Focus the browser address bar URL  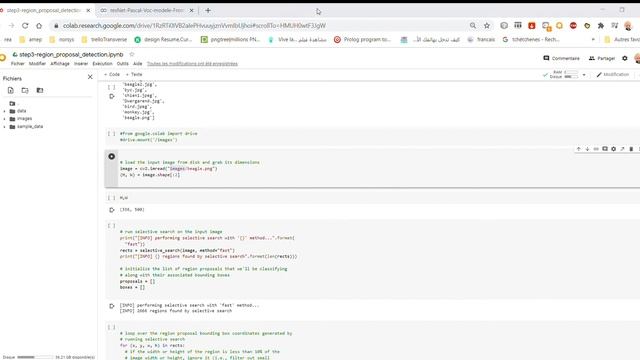coord(194,25)
